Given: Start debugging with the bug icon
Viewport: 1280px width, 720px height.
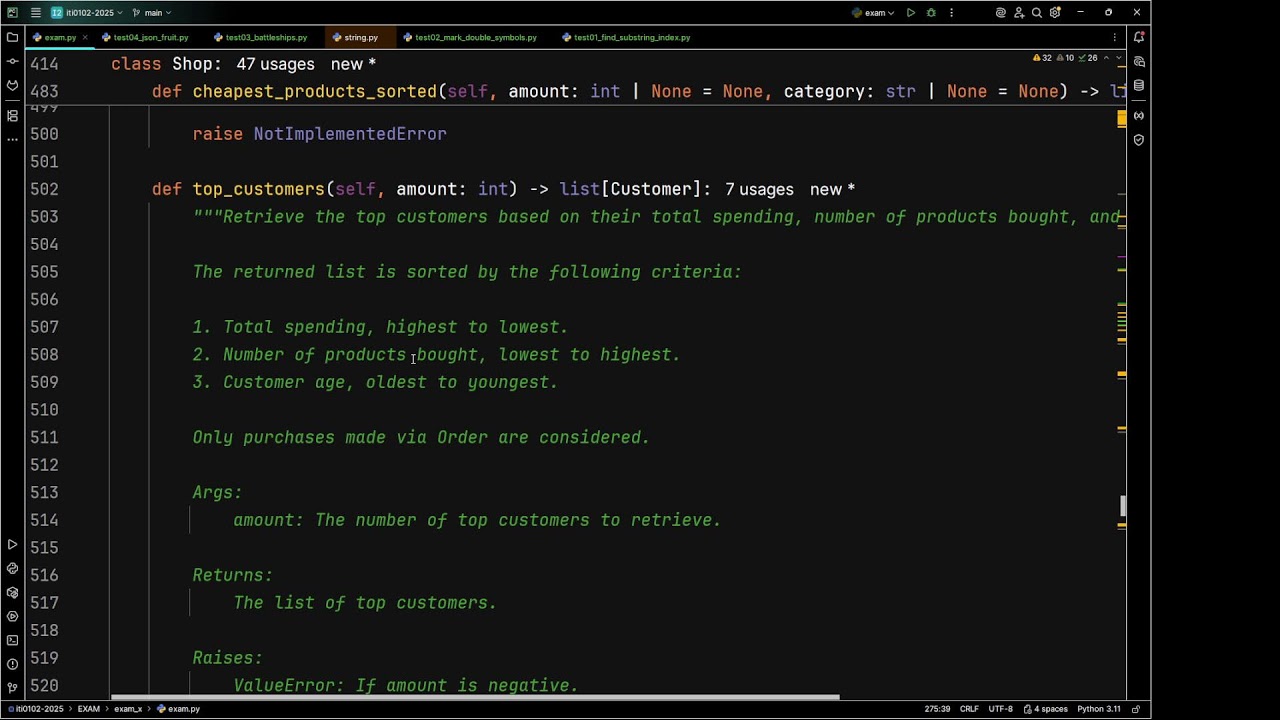Looking at the screenshot, I should (931, 13).
